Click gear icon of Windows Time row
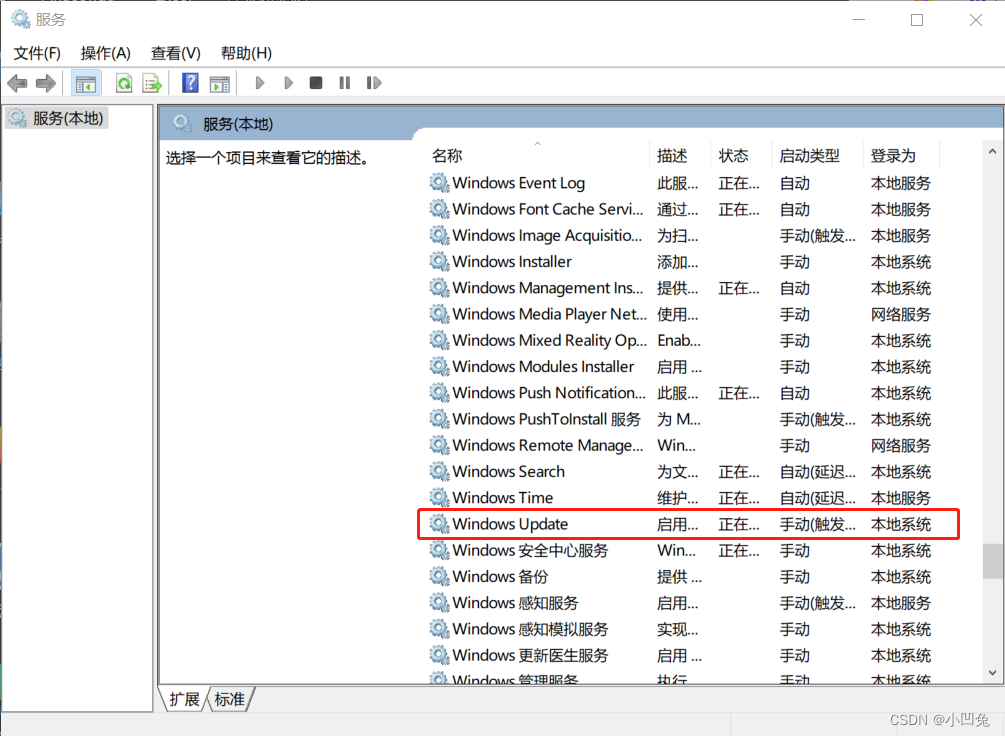The width and height of the screenshot is (1005, 736). click(x=439, y=498)
